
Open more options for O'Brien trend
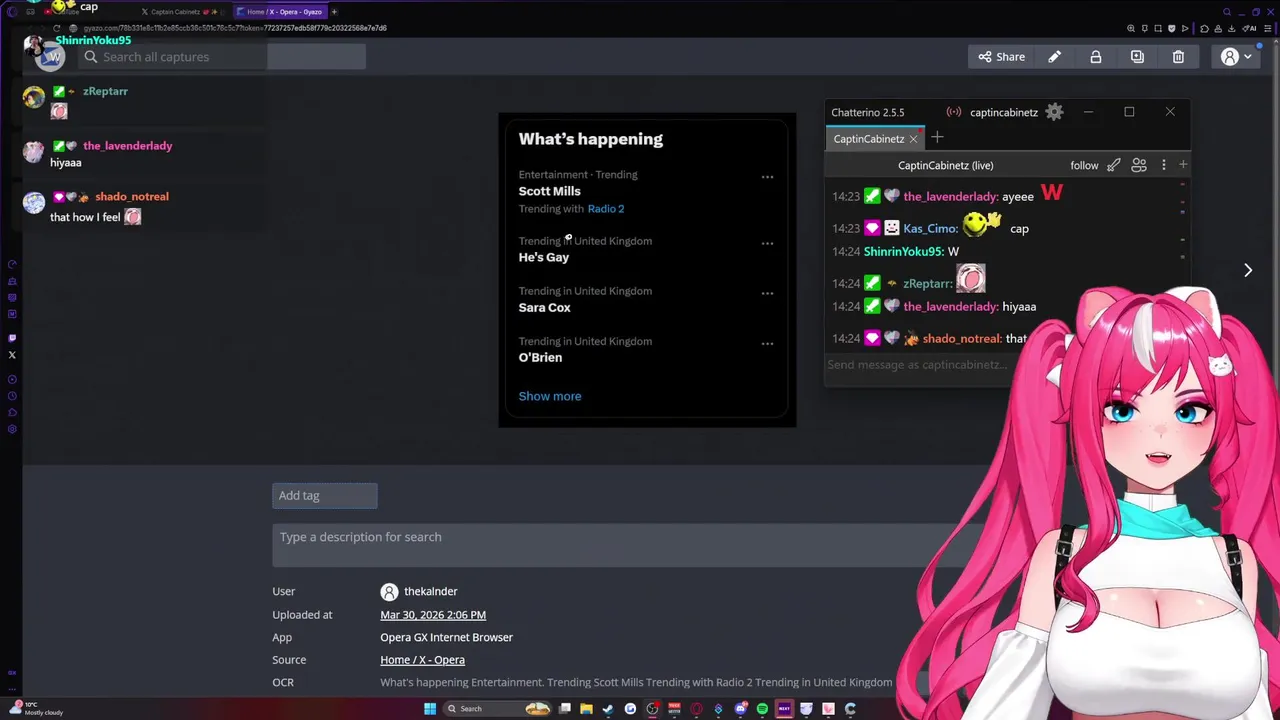pyautogui.click(x=767, y=343)
